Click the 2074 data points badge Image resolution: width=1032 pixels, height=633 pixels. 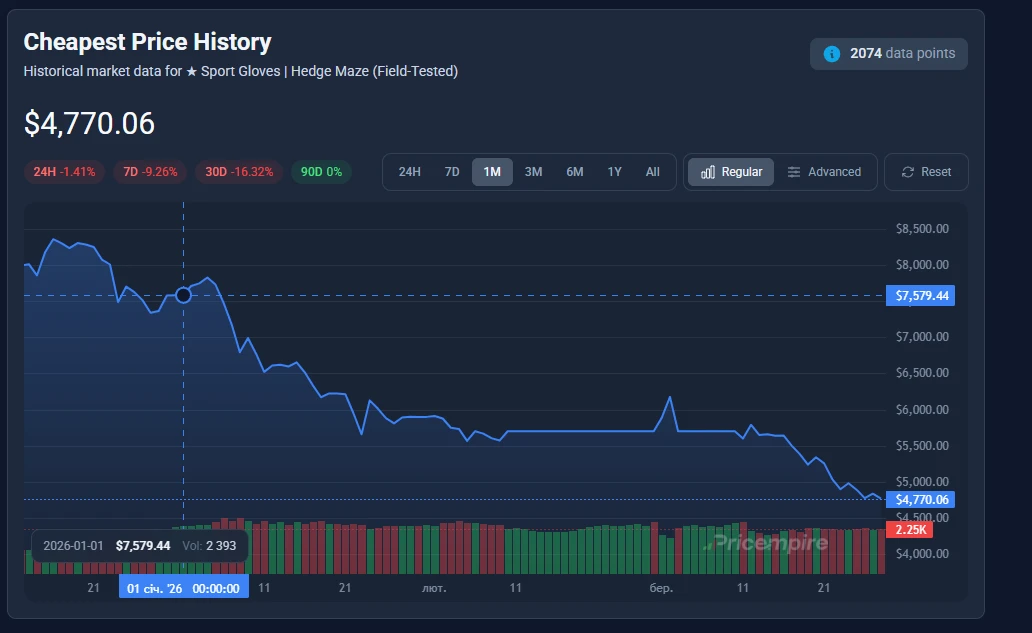(889, 54)
